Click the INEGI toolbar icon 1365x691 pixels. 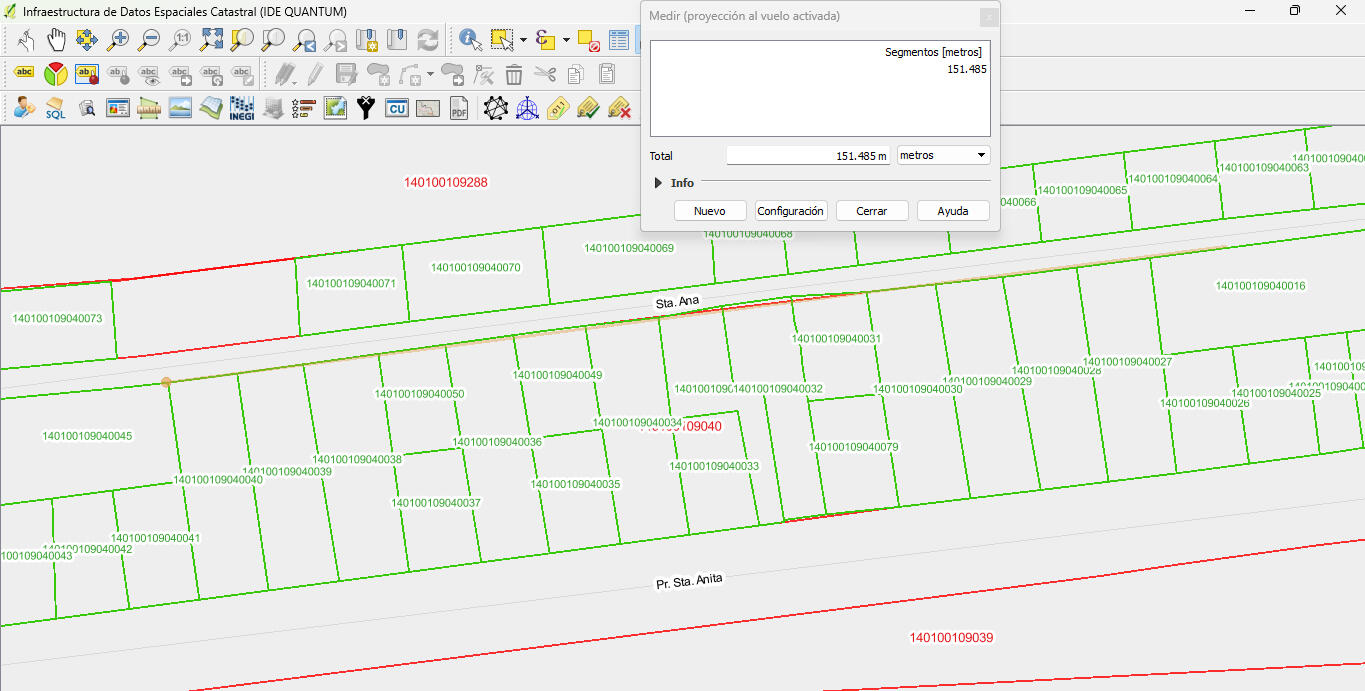241,108
